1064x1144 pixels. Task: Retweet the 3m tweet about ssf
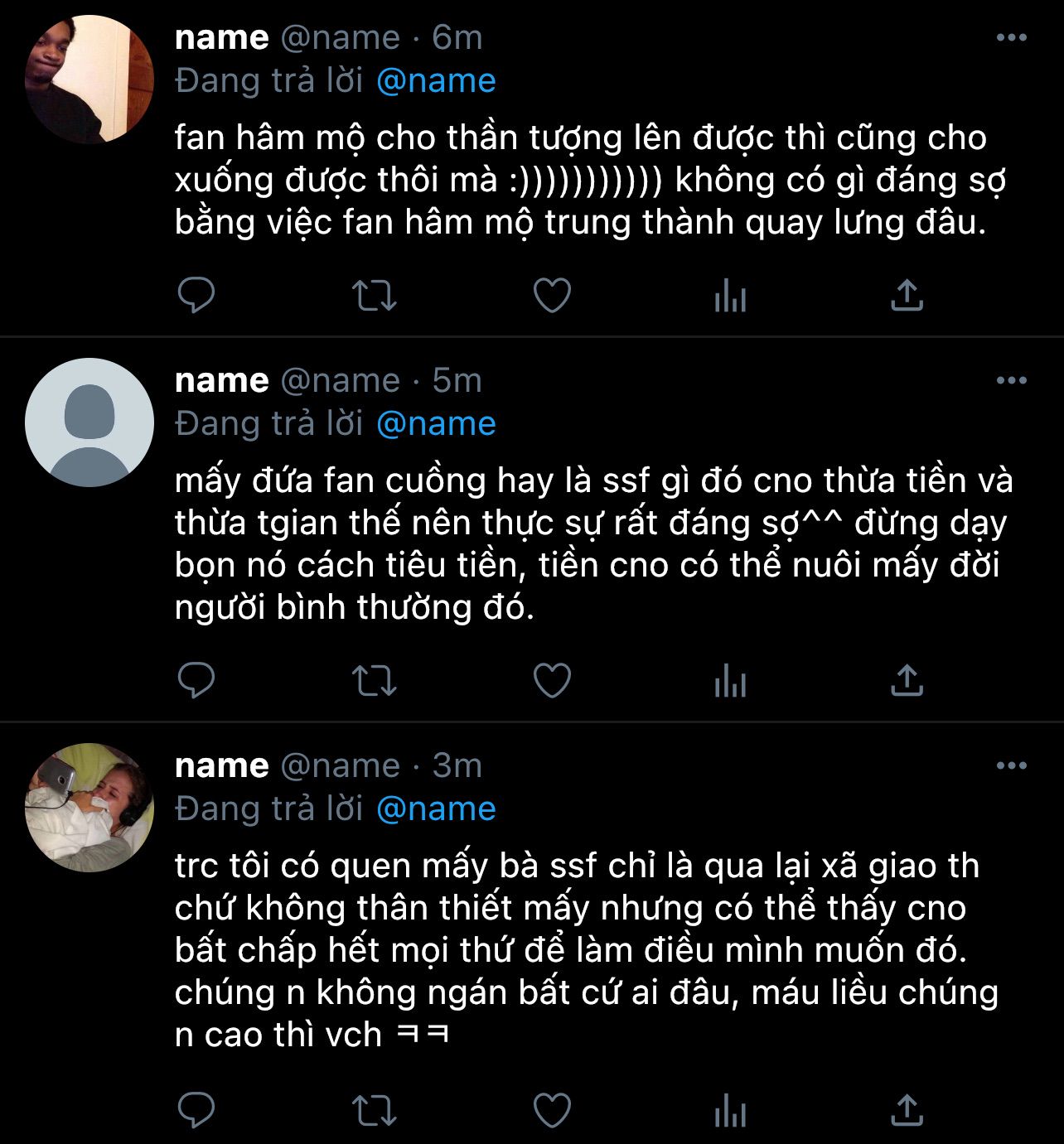tap(375, 1110)
